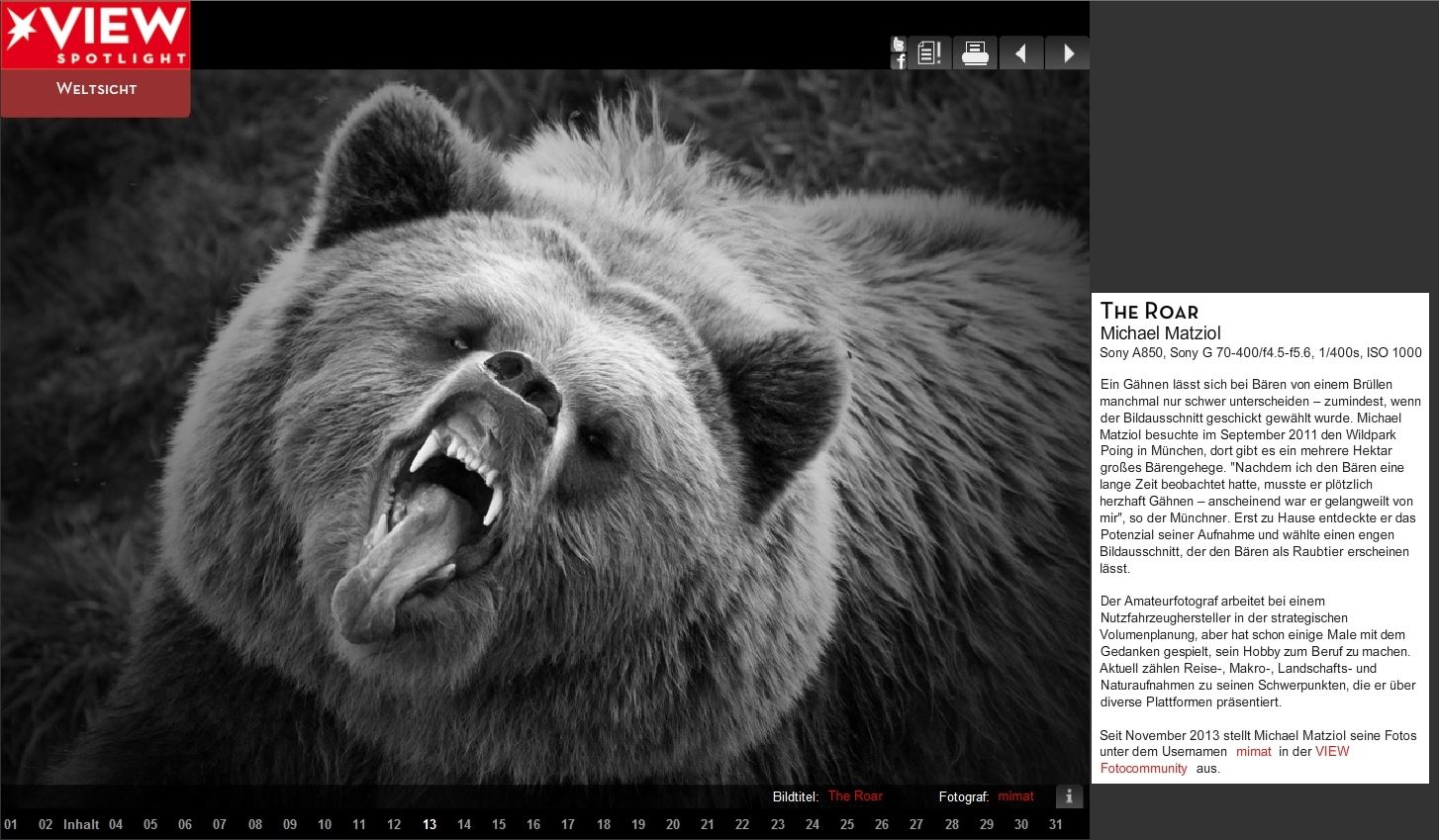Image resolution: width=1439 pixels, height=840 pixels.
Task: Click the mimat username link in text
Action: tap(1253, 752)
